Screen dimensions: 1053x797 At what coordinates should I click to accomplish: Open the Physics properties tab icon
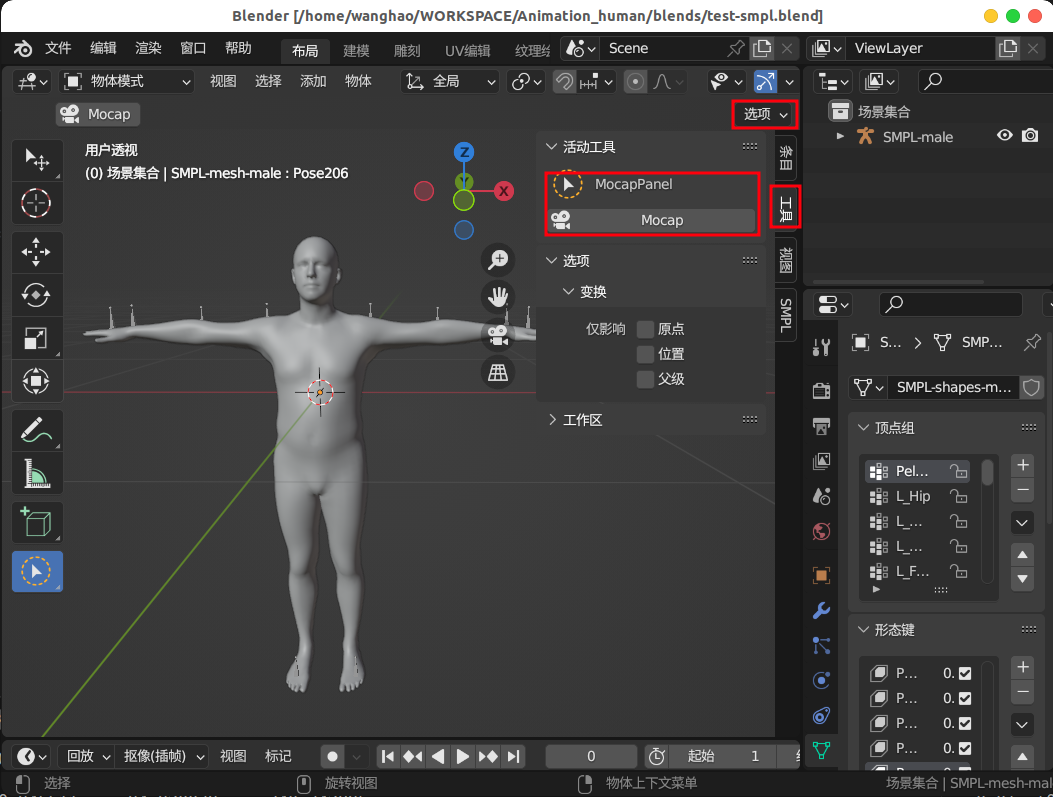pyautogui.click(x=821, y=680)
